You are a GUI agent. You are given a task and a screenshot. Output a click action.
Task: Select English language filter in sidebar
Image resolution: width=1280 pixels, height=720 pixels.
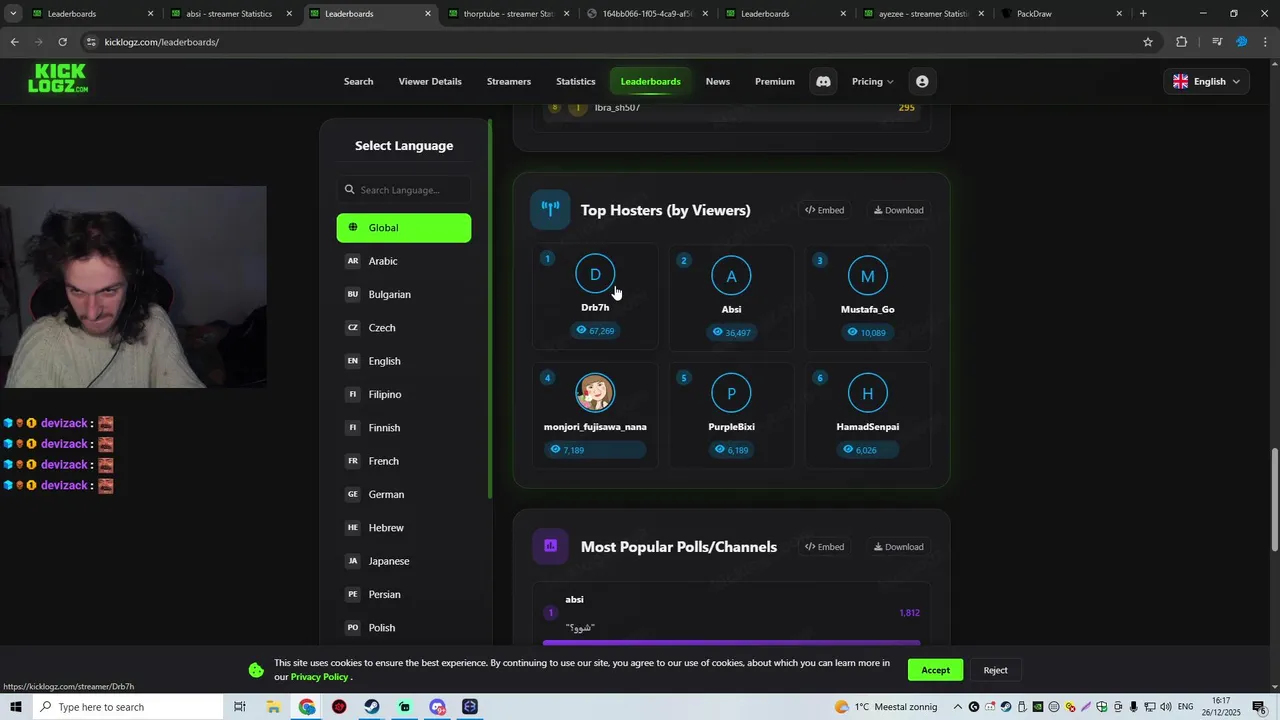pyautogui.click(x=404, y=361)
